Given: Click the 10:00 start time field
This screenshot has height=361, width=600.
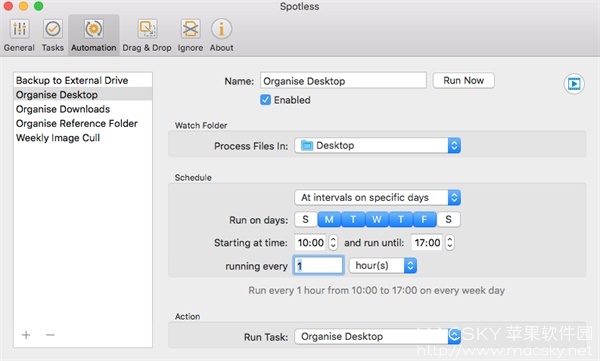Looking at the screenshot, I should (310, 242).
